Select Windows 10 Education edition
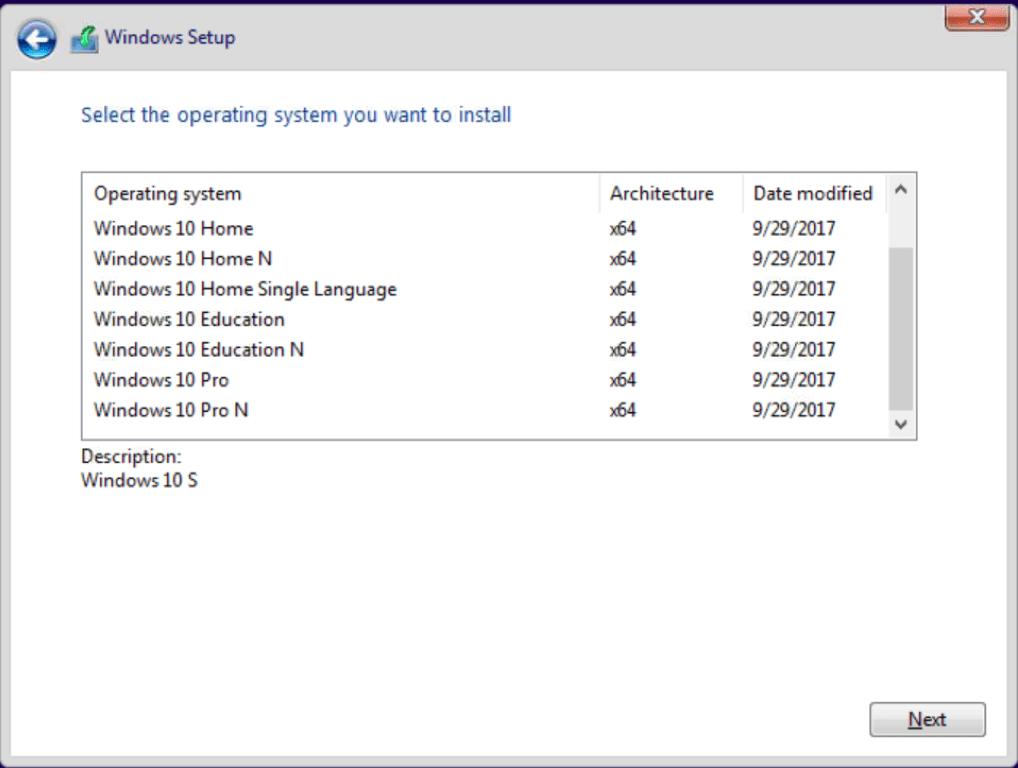The image size is (1018, 768). pyautogui.click(x=189, y=319)
